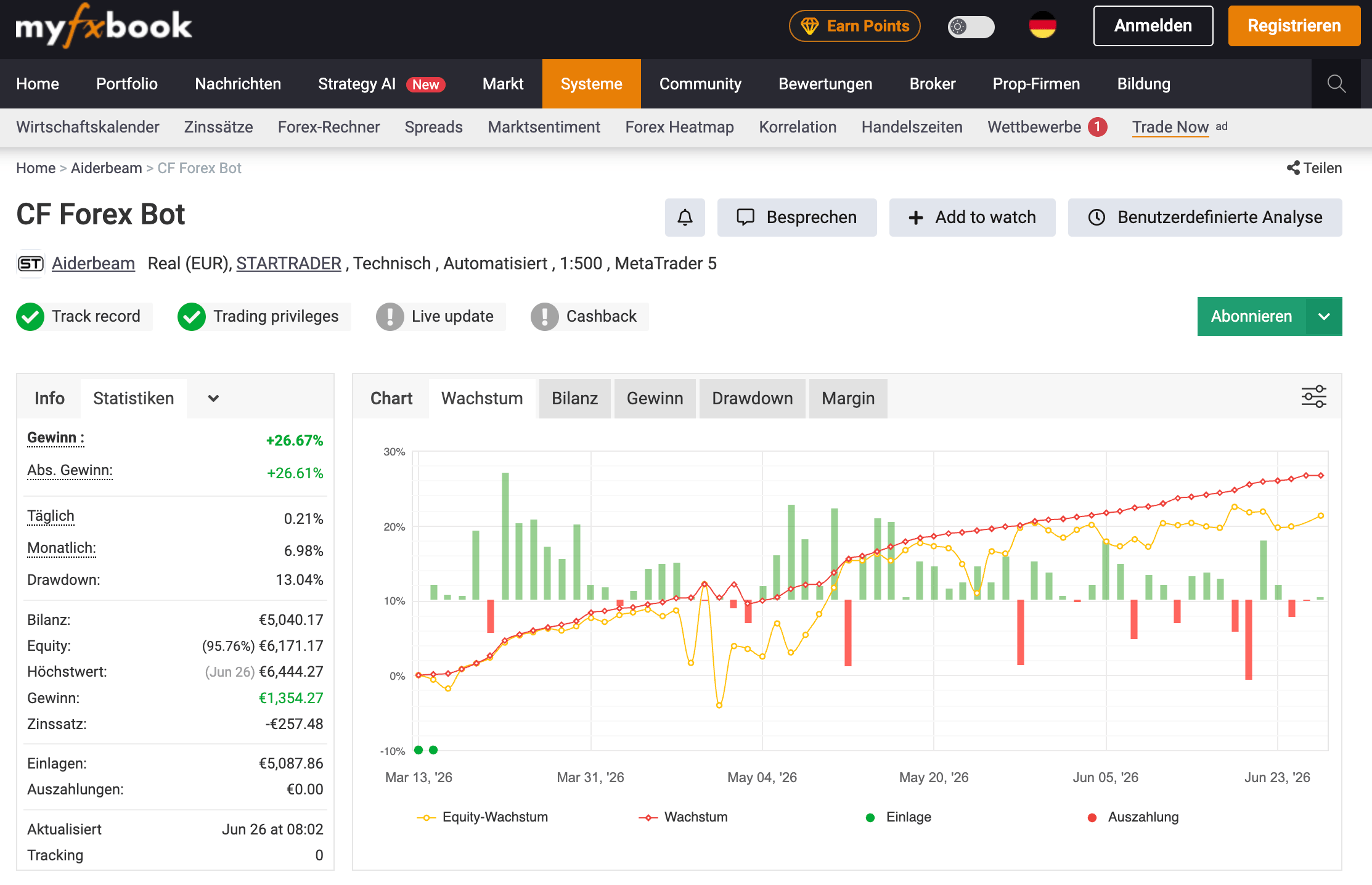This screenshot has width=1372, height=885.
Task: Toggle Wachstum legend series
Action: coord(683,817)
